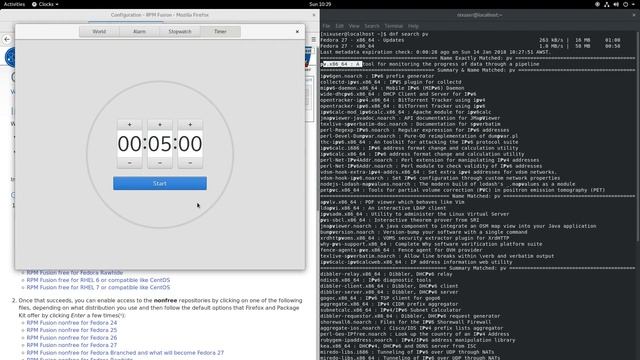Open the Terminal menu in terminal menubar
The image size is (640, 360).
point(394,26)
